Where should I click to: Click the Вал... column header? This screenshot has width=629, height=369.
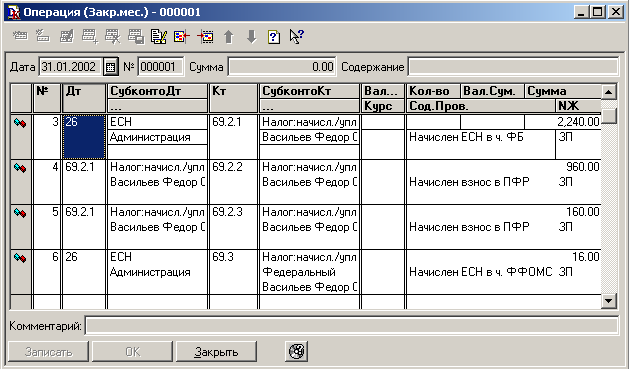(x=383, y=91)
